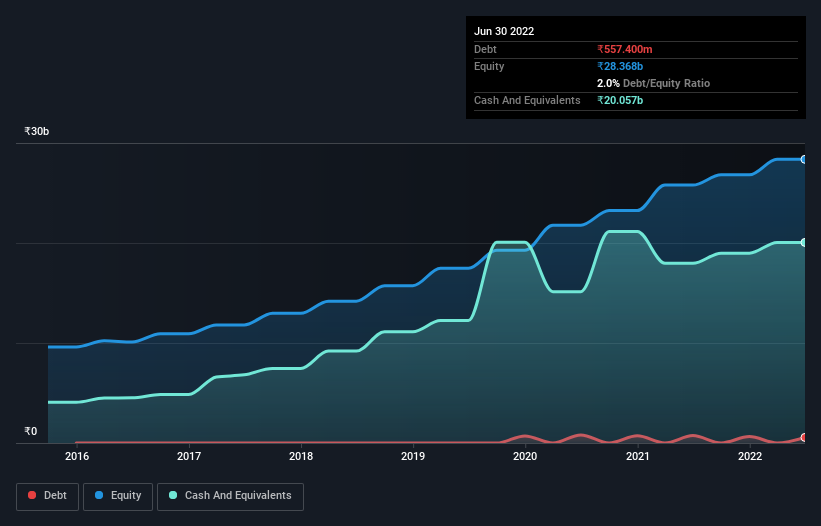Screen dimensions: 821x526
Task: Select the 2021 axis label
Action: pos(638,456)
